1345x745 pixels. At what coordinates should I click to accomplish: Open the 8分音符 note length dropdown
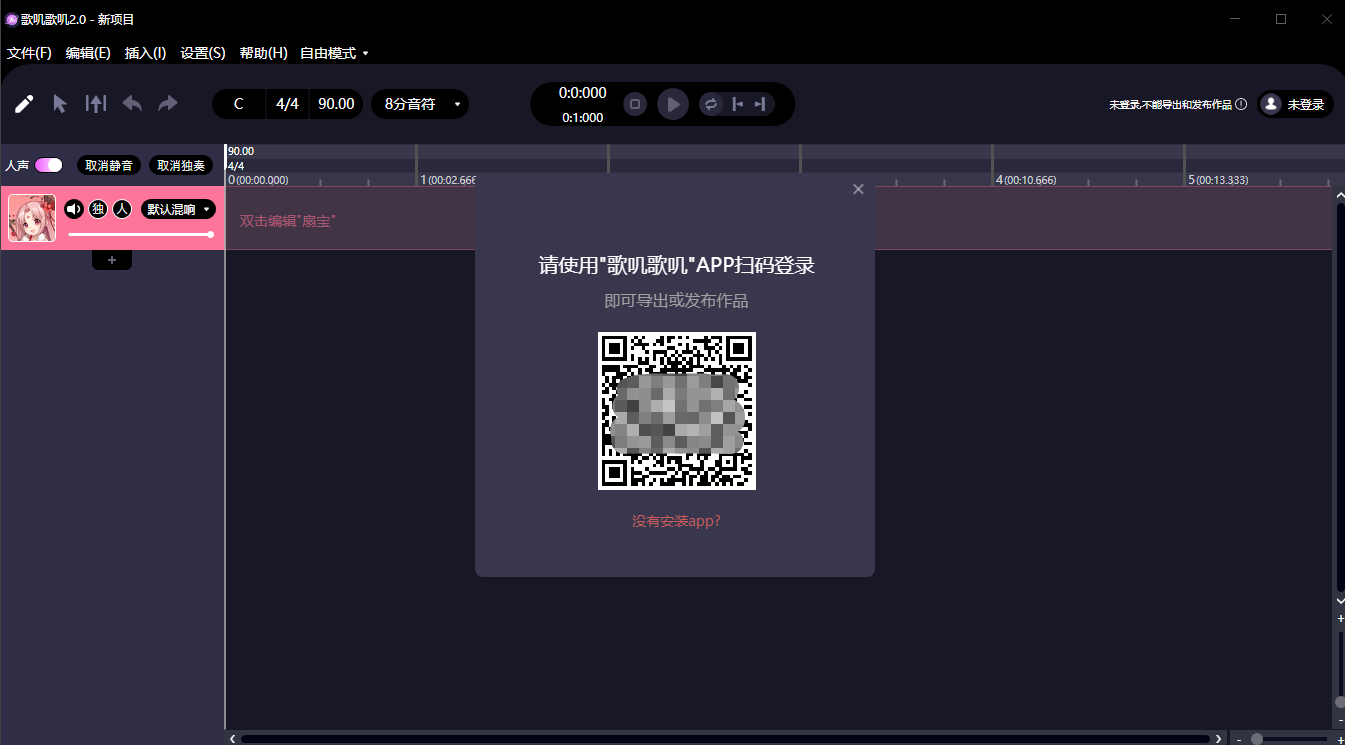pyautogui.click(x=420, y=104)
